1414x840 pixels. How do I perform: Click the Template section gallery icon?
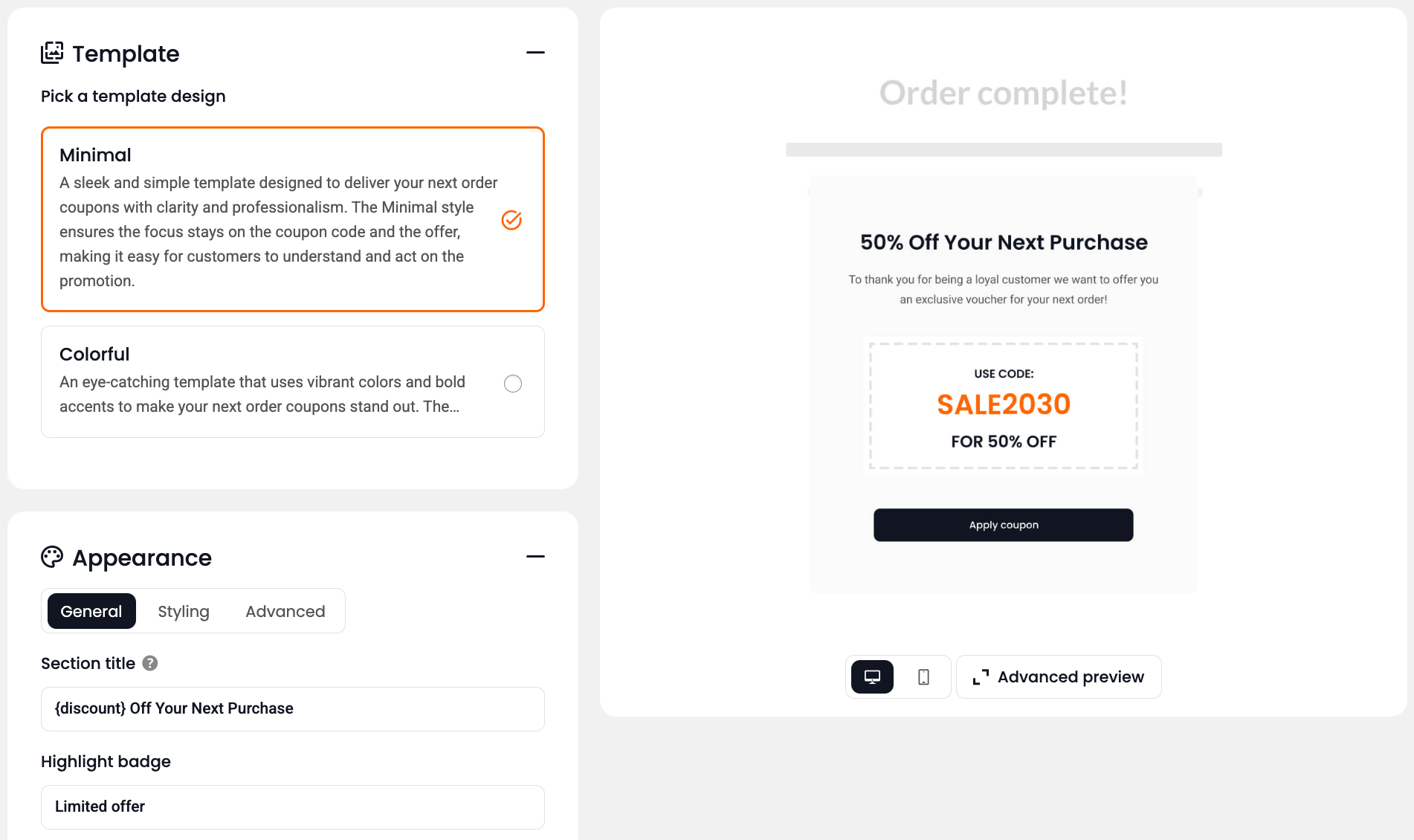[x=52, y=53]
